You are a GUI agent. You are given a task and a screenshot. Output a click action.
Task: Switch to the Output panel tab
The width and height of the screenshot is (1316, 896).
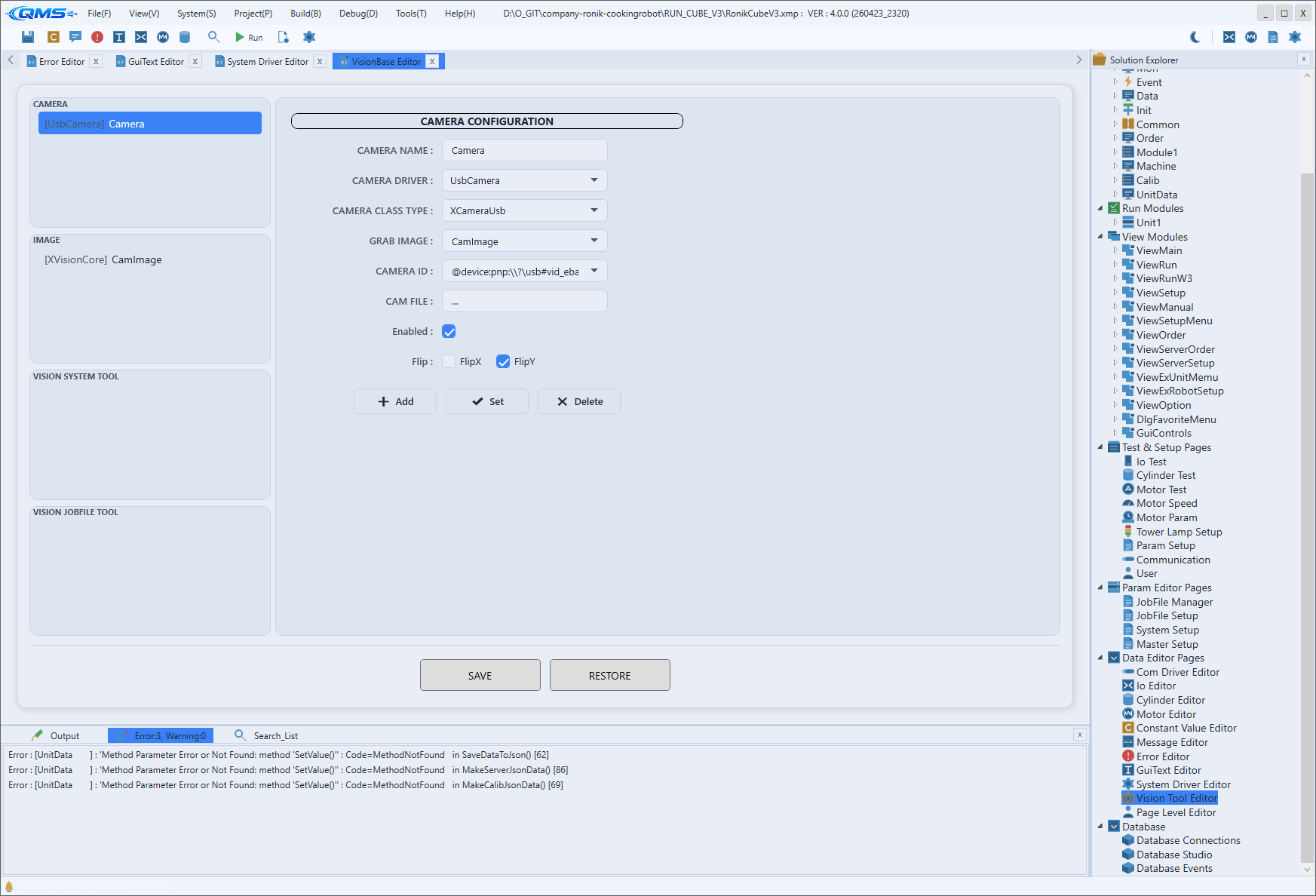56,735
